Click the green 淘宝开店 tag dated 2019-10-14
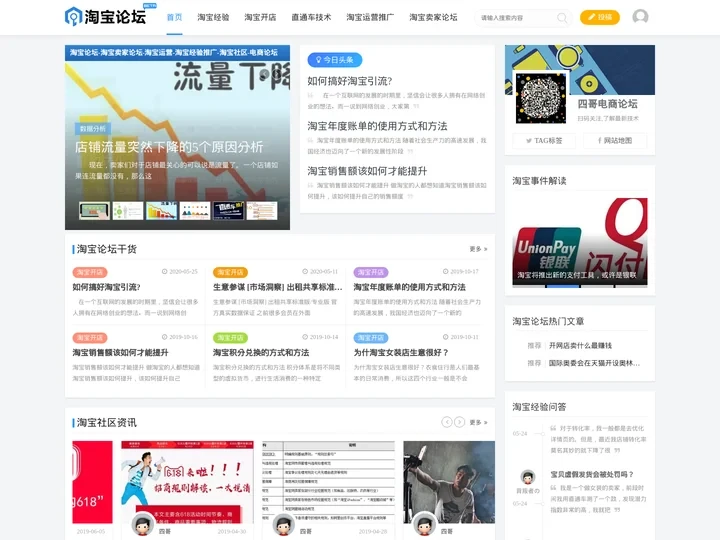The height and width of the screenshot is (540, 720). pyautogui.click(x=231, y=338)
